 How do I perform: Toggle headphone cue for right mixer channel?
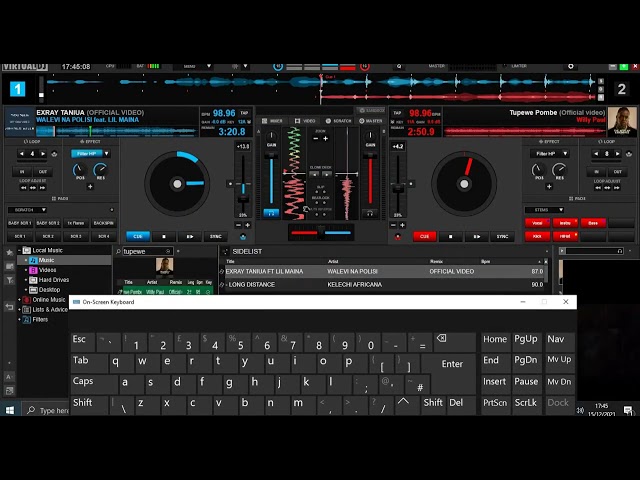(x=370, y=213)
